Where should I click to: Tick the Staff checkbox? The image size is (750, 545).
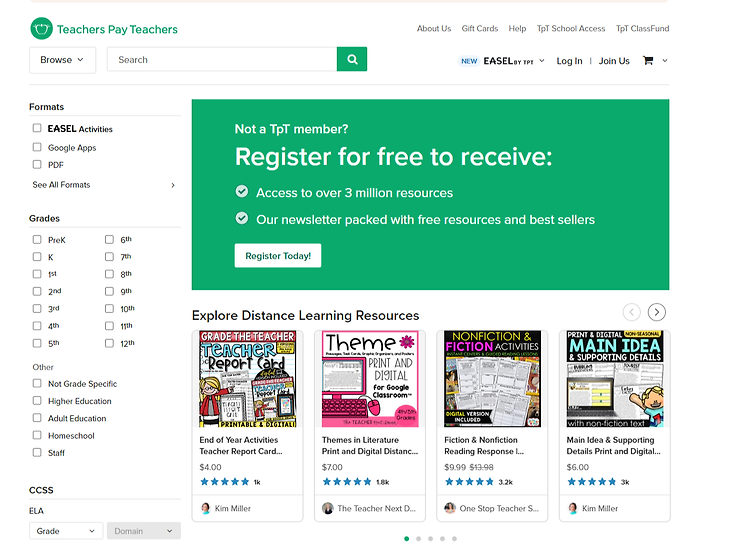37,452
